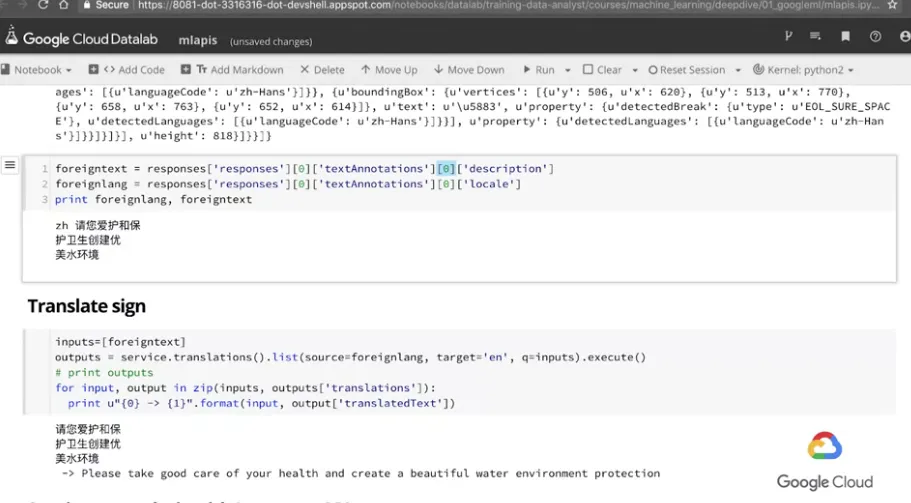Expand the Clear options arrow
This screenshot has width=911, height=503.
click(635, 70)
